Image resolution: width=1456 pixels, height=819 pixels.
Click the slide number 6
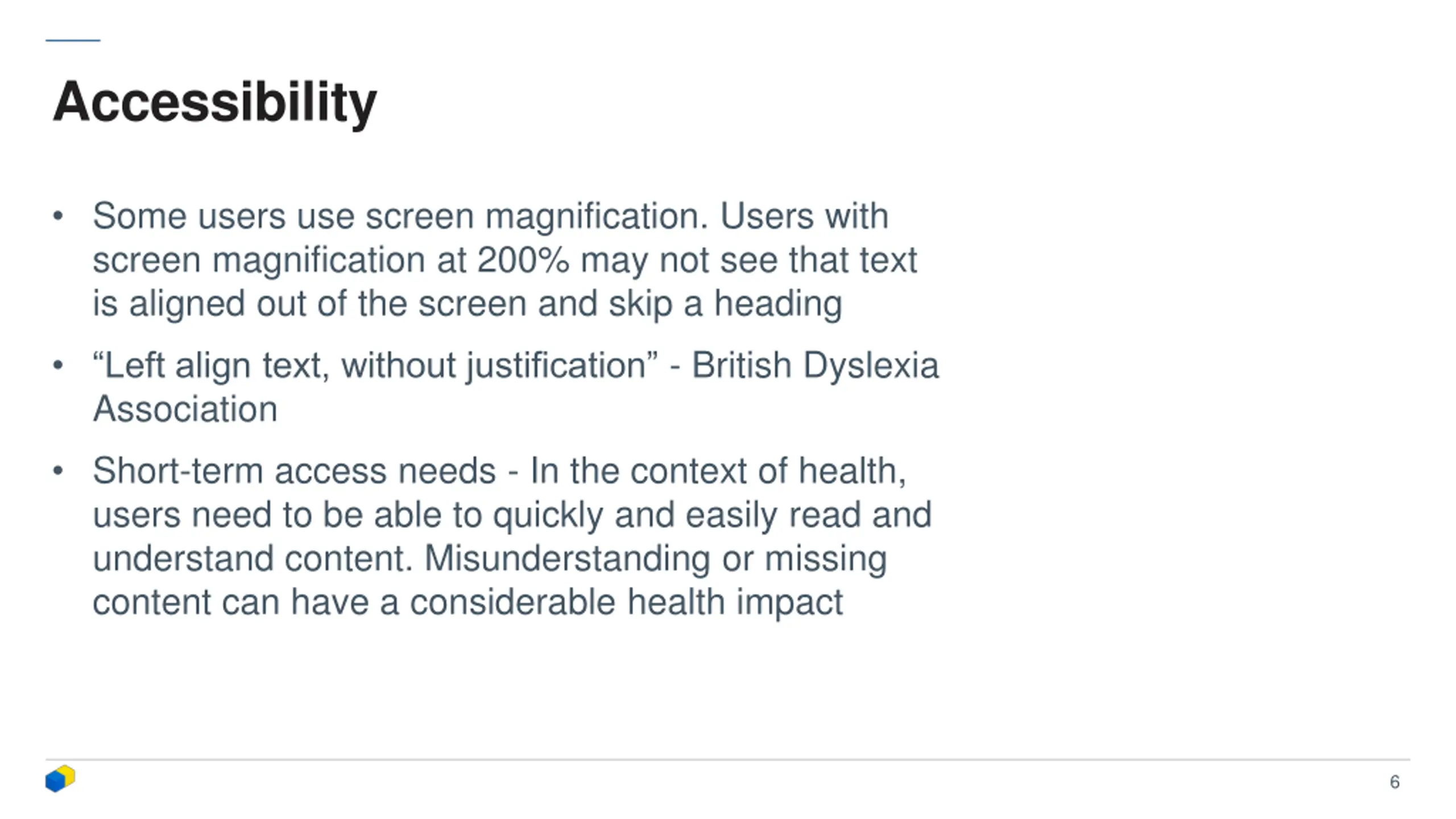pyautogui.click(x=1394, y=782)
